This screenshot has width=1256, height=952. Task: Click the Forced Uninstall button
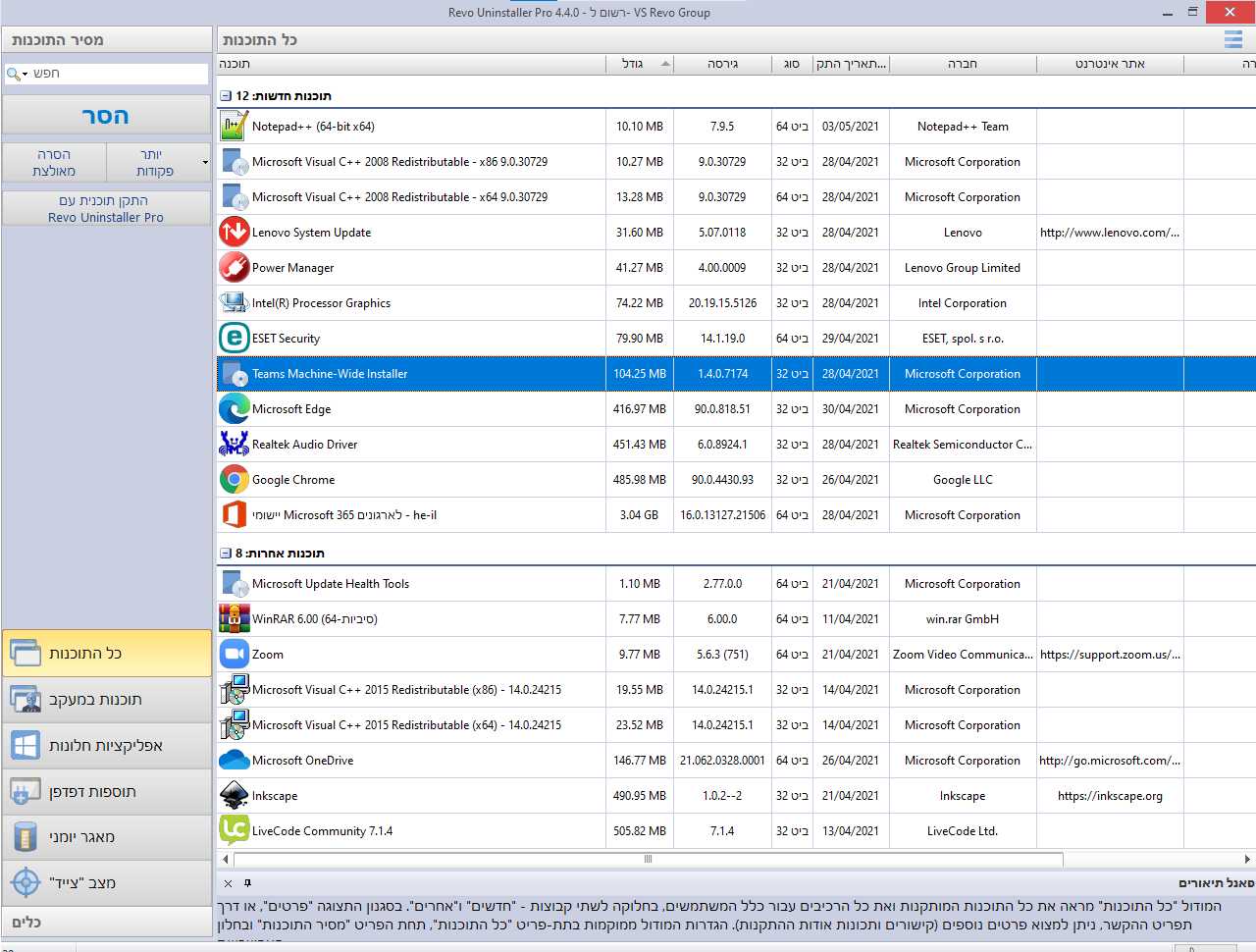(x=53, y=163)
